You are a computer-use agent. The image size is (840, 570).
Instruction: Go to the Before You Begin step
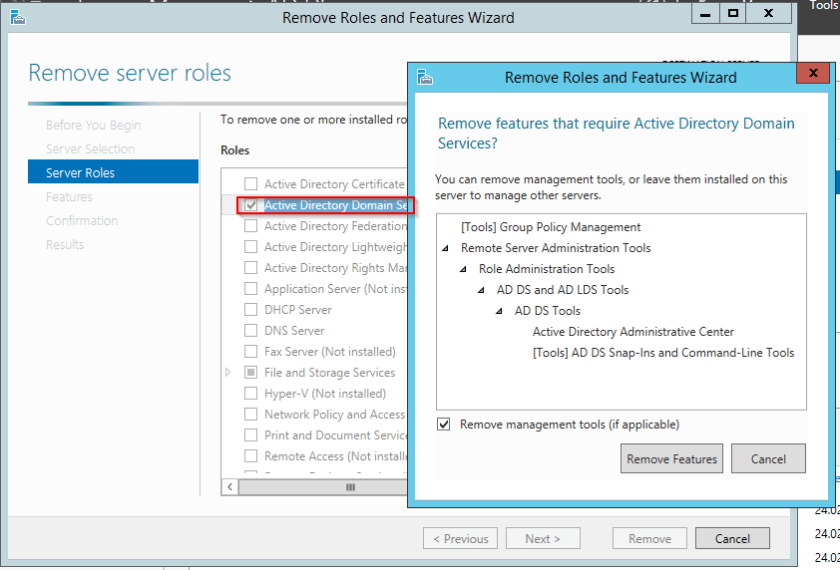pos(93,125)
